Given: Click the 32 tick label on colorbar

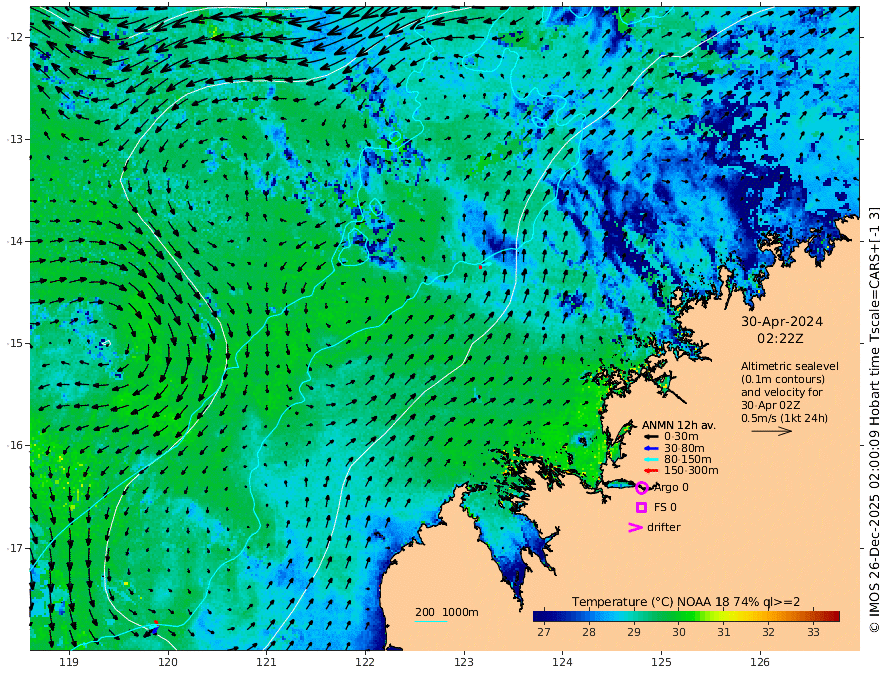Looking at the screenshot, I should [x=768, y=632].
